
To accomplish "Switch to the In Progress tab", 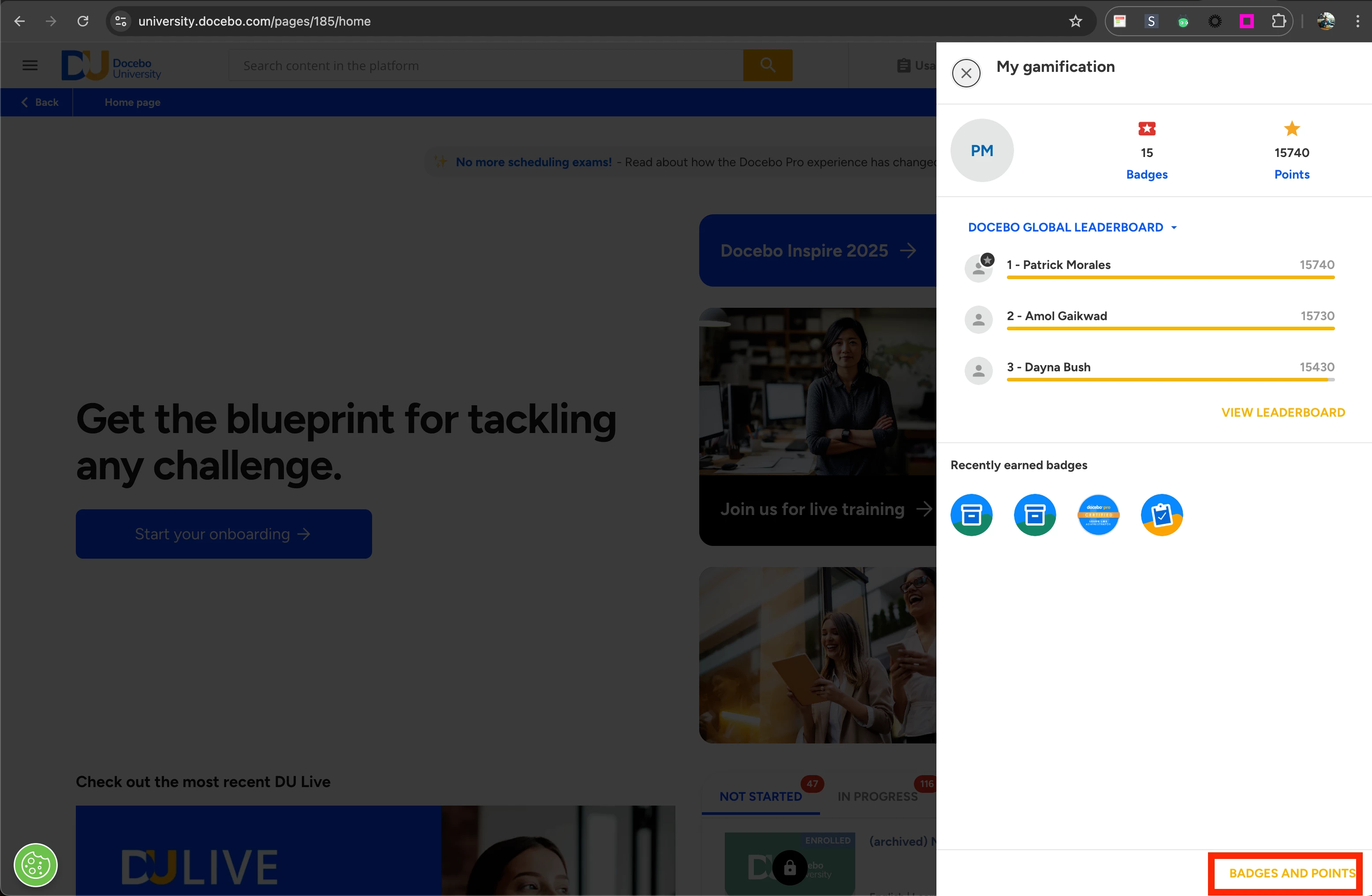I will (x=877, y=796).
